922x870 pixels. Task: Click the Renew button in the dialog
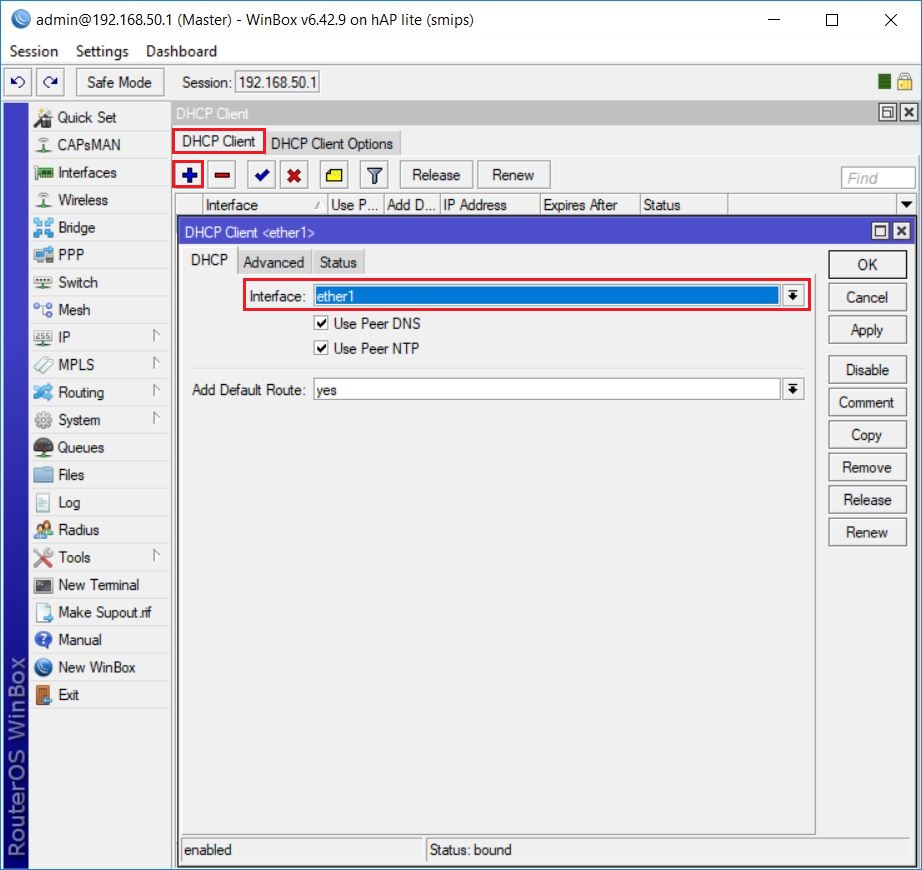[x=867, y=532]
